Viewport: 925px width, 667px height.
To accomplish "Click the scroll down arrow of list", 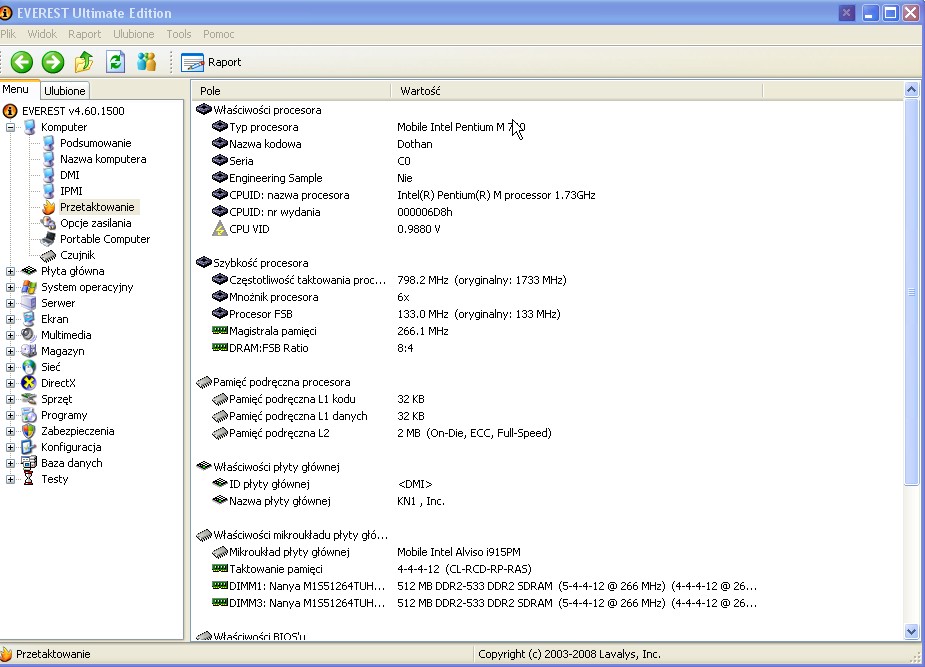I will click(911, 631).
